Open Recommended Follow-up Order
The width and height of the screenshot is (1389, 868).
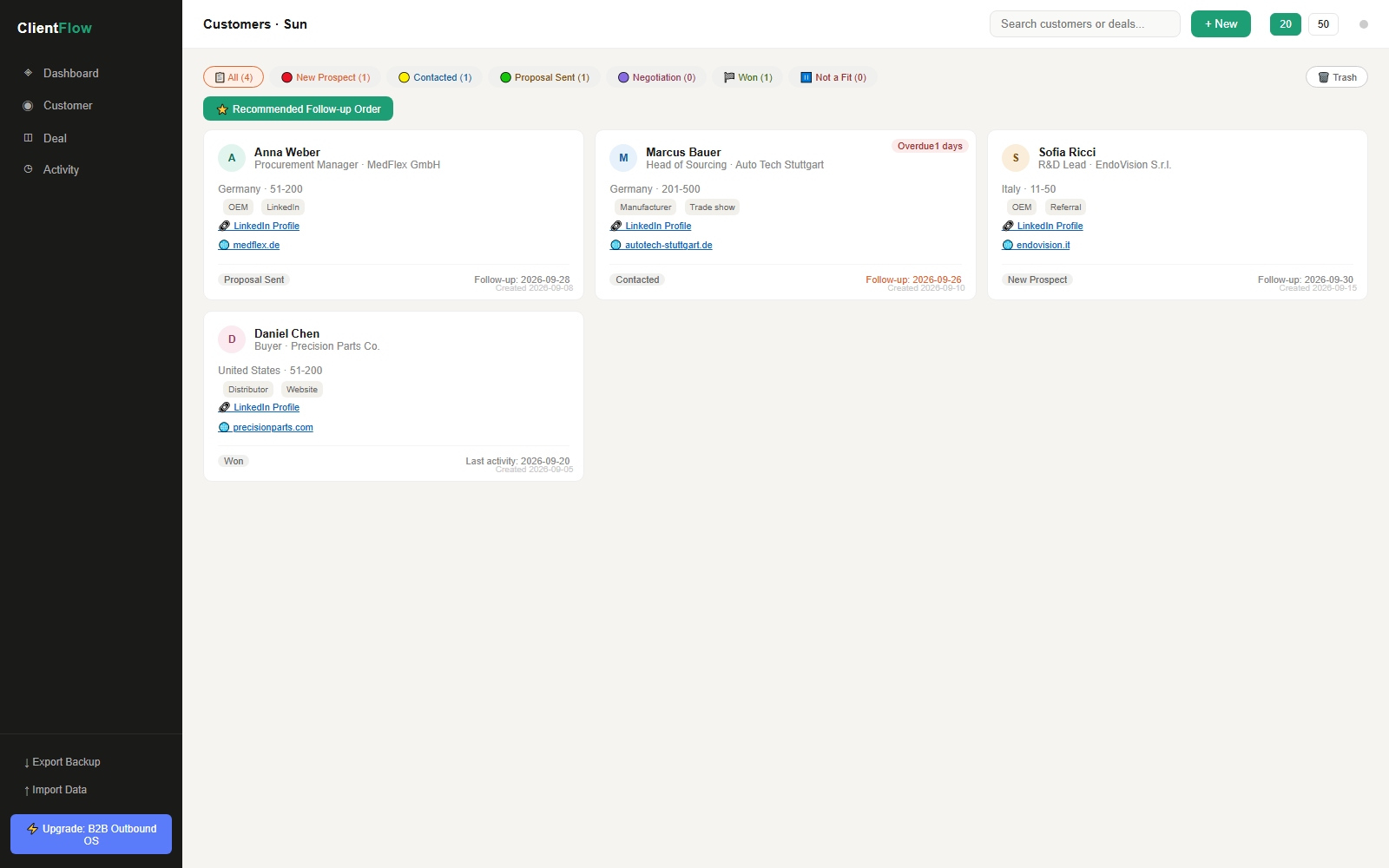tap(298, 109)
